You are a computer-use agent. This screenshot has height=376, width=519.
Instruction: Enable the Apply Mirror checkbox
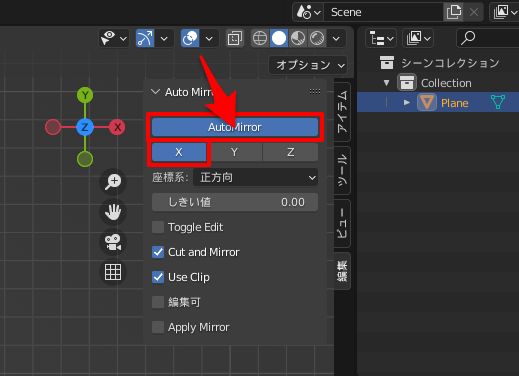pyautogui.click(x=158, y=327)
